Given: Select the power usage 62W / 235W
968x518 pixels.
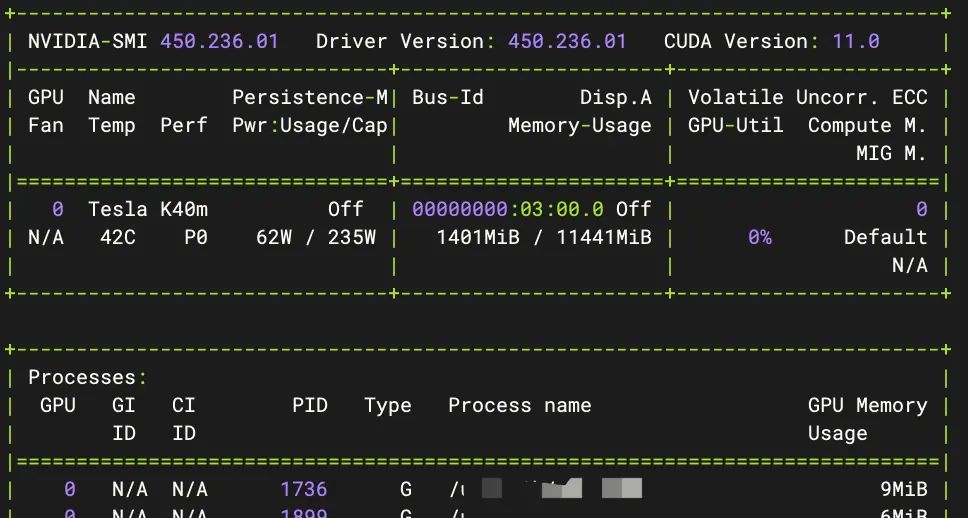Looking at the screenshot, I should 316,237.
